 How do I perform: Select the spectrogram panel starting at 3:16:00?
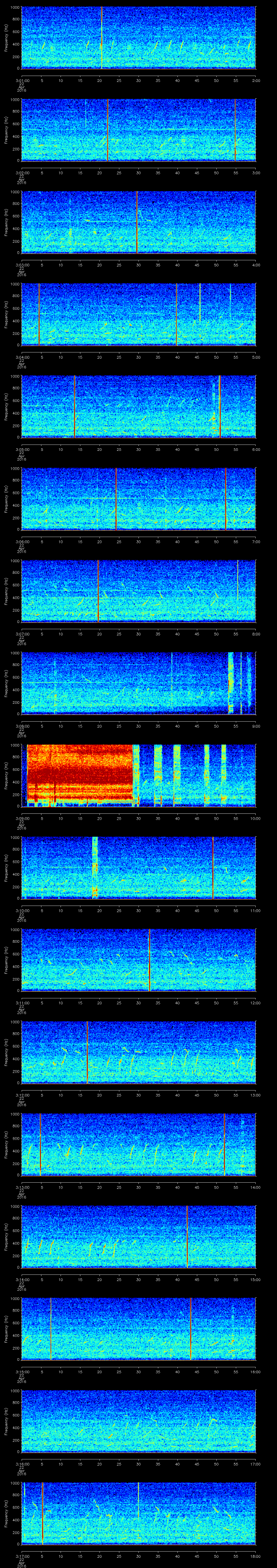coord(138,1421)
